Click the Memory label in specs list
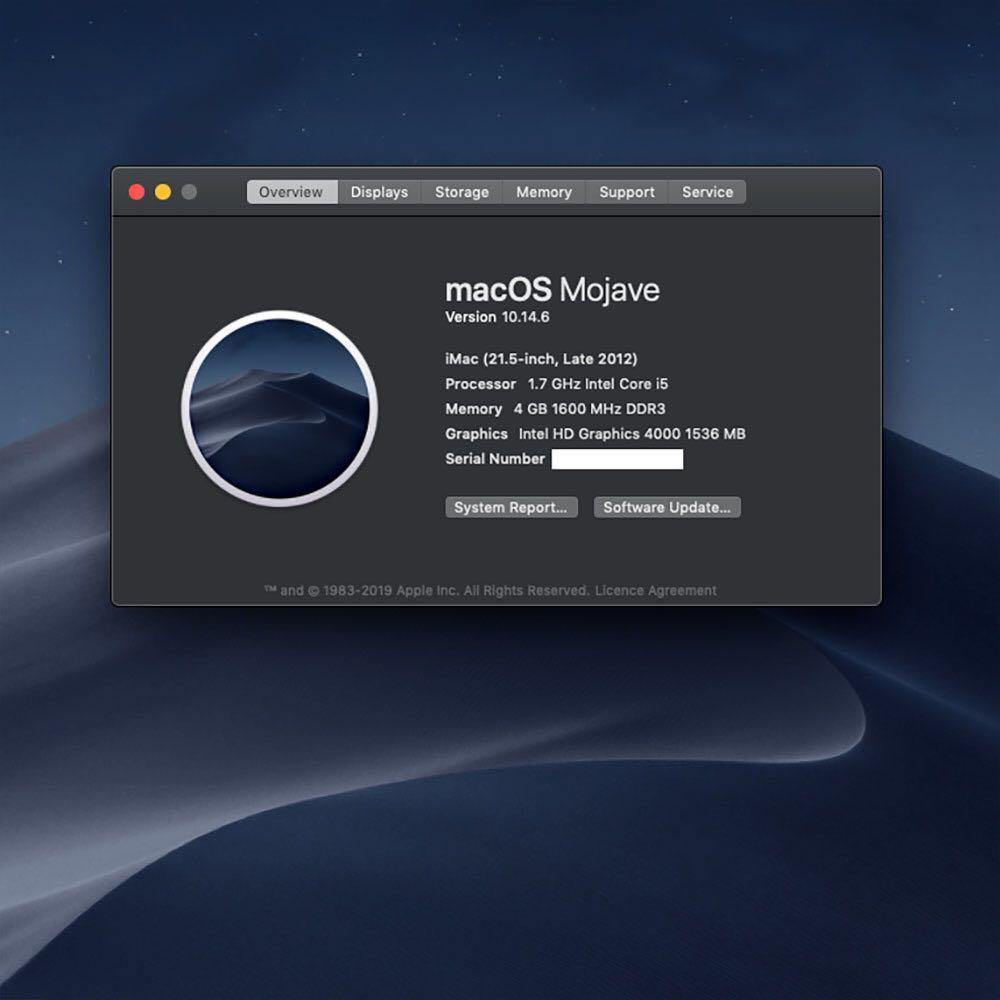Viewport: 1000px width, 1000px height. (x=473, y=409)
